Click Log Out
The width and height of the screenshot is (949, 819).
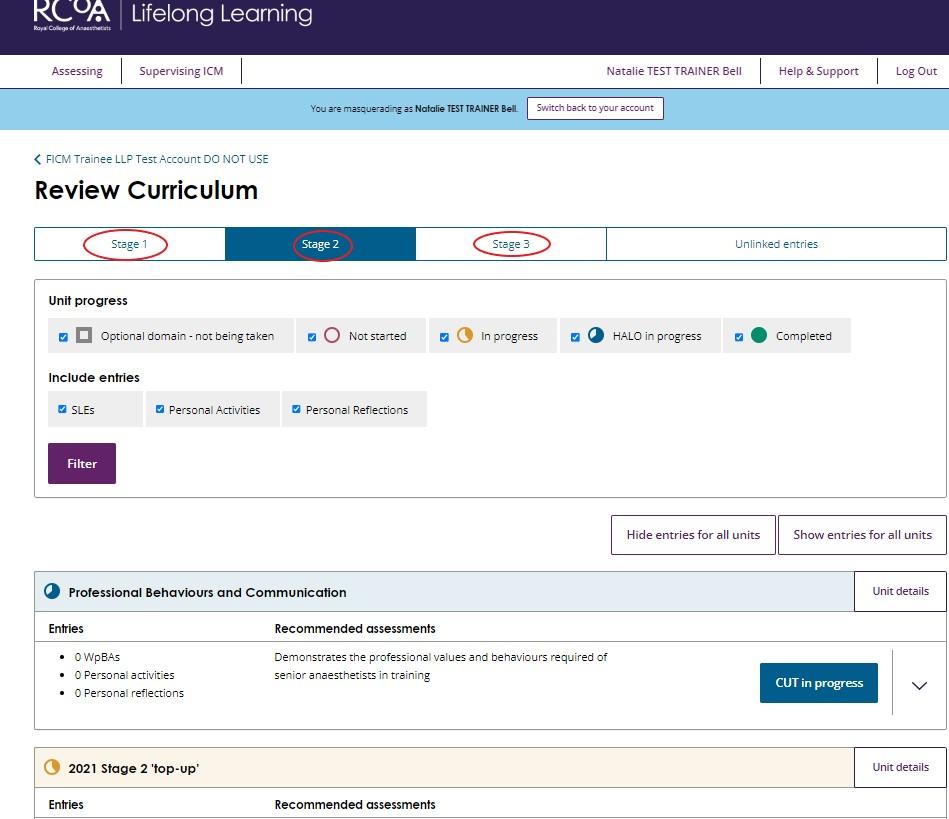coord(916,71)
